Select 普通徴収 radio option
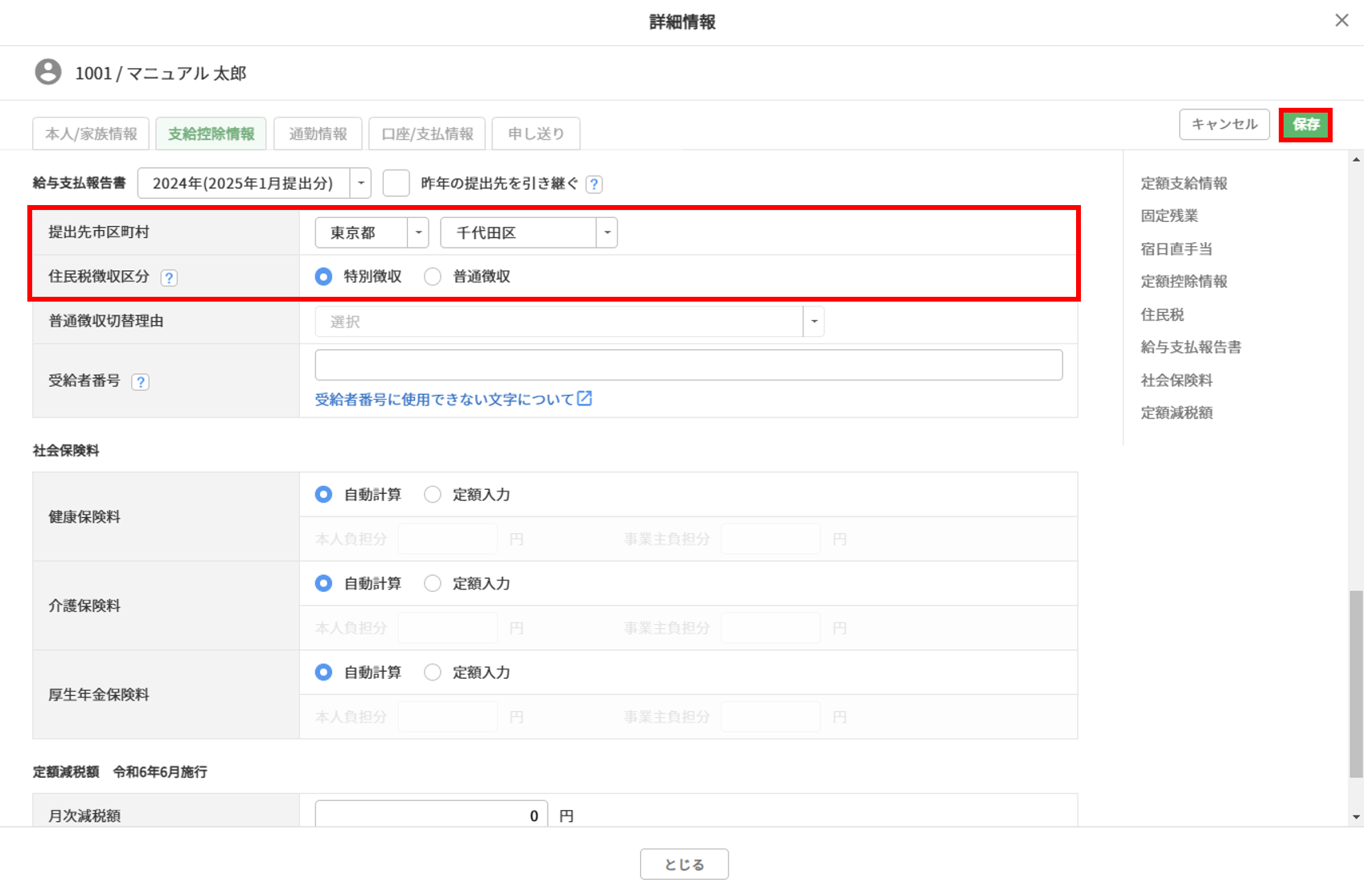The image size is (1364, 896). 433,277
